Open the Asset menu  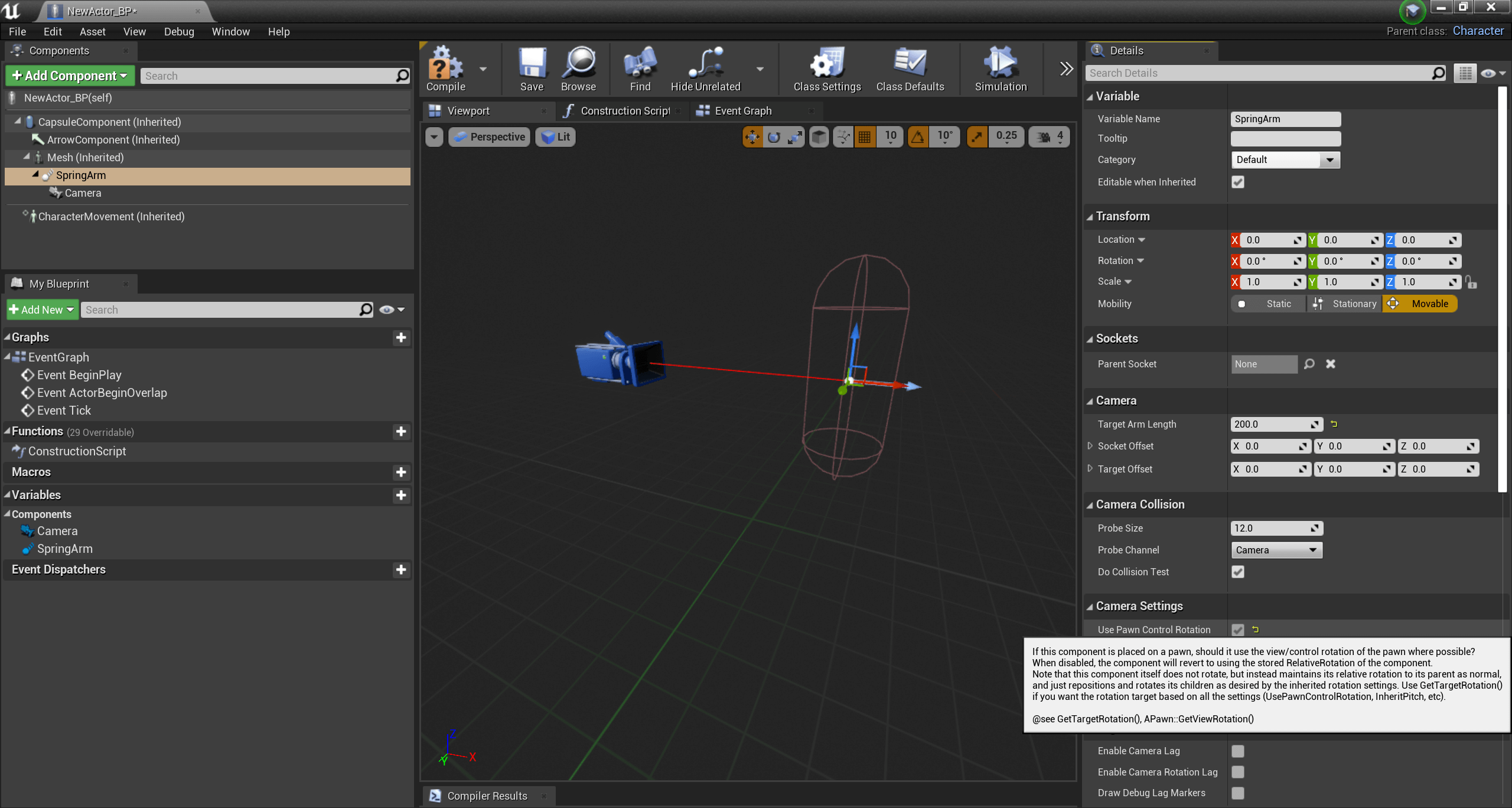point(93,31)
